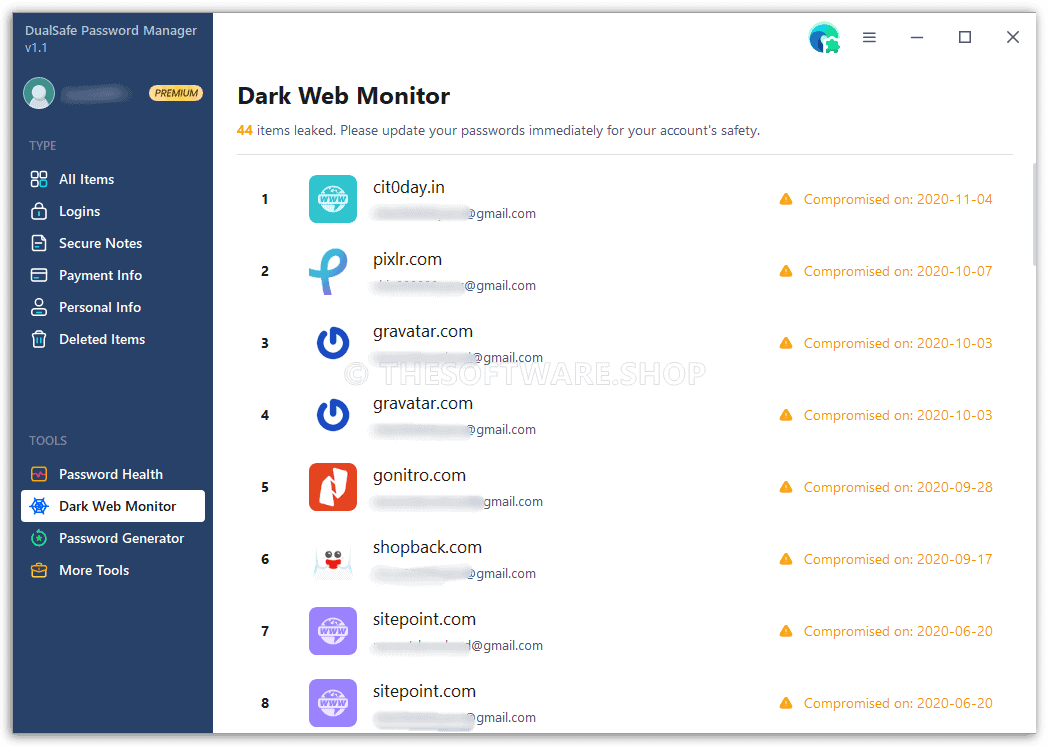The image size is (1048, 746).
Task: Select the pixlr.com entry title
Action: pos(408,259)
